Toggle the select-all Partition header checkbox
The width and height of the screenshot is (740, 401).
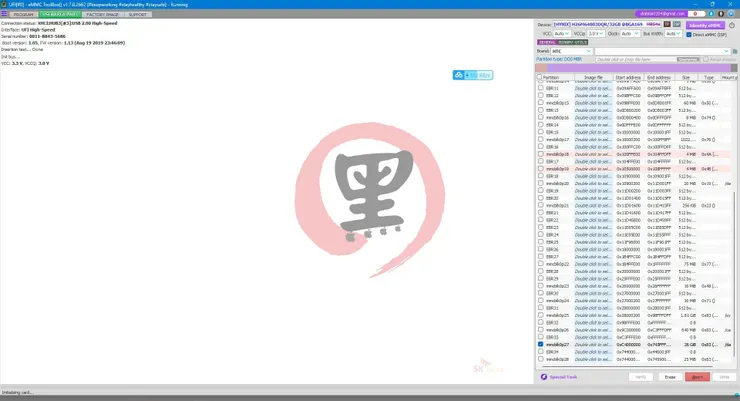coord(539,77)
